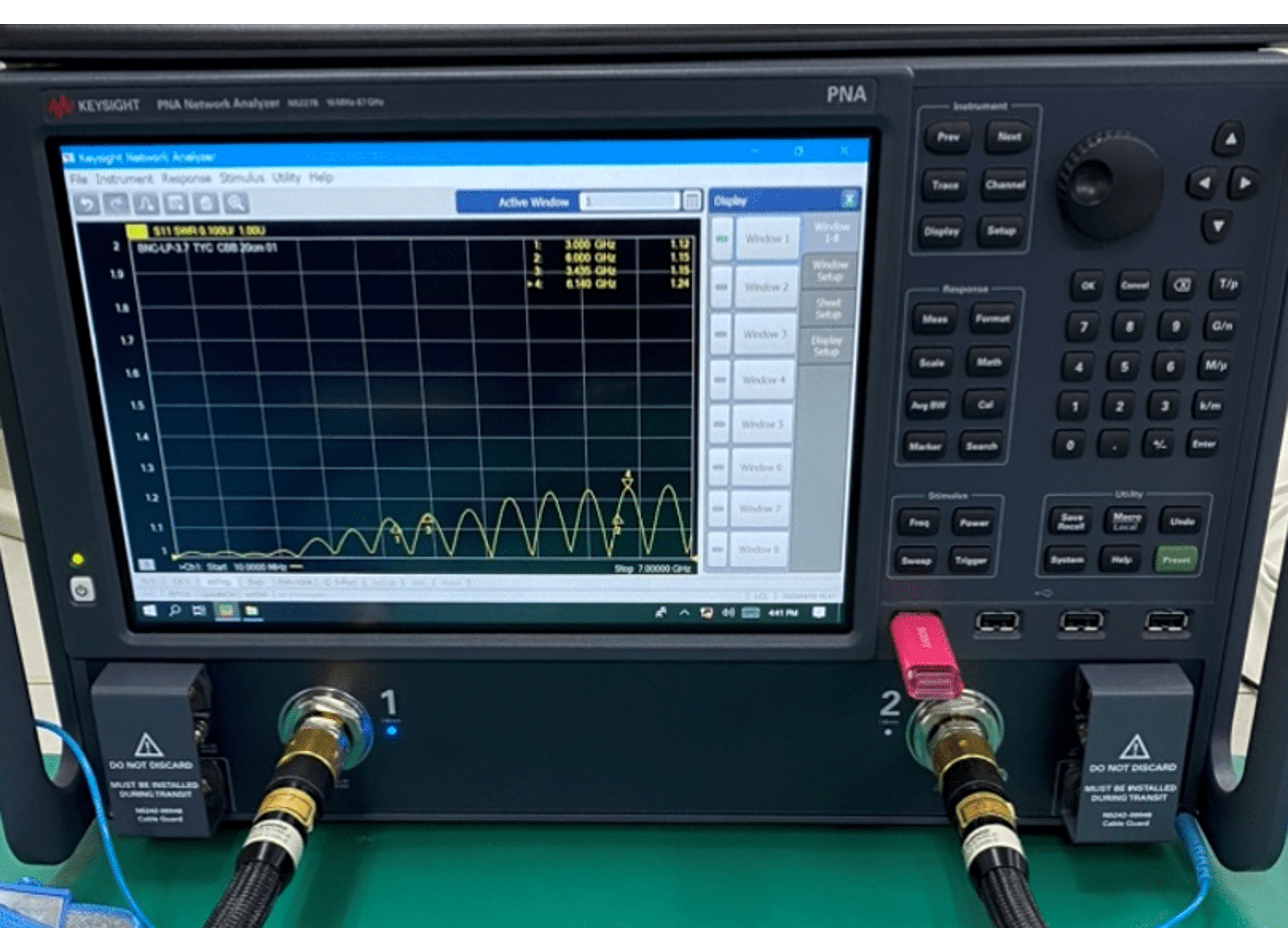The image size is (1288, 947).
Task: Click the Window 3 softkey
Action: [765, 334]
